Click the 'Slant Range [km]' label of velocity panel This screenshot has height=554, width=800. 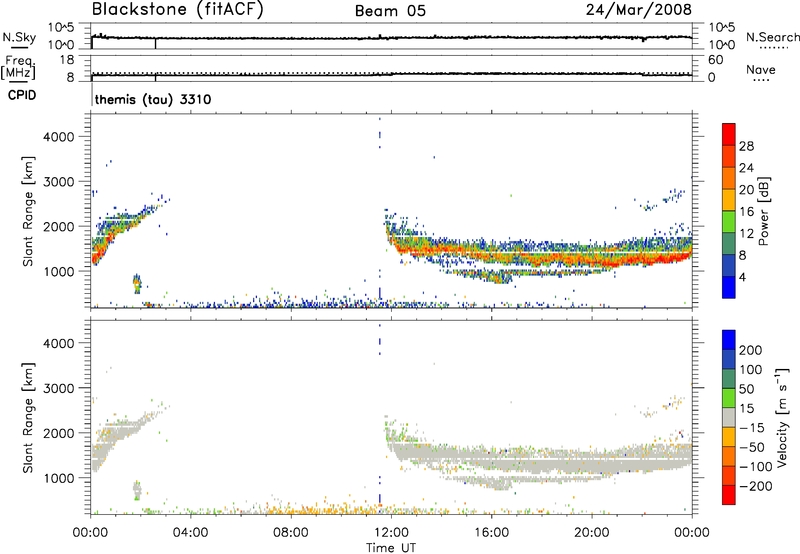28,418
